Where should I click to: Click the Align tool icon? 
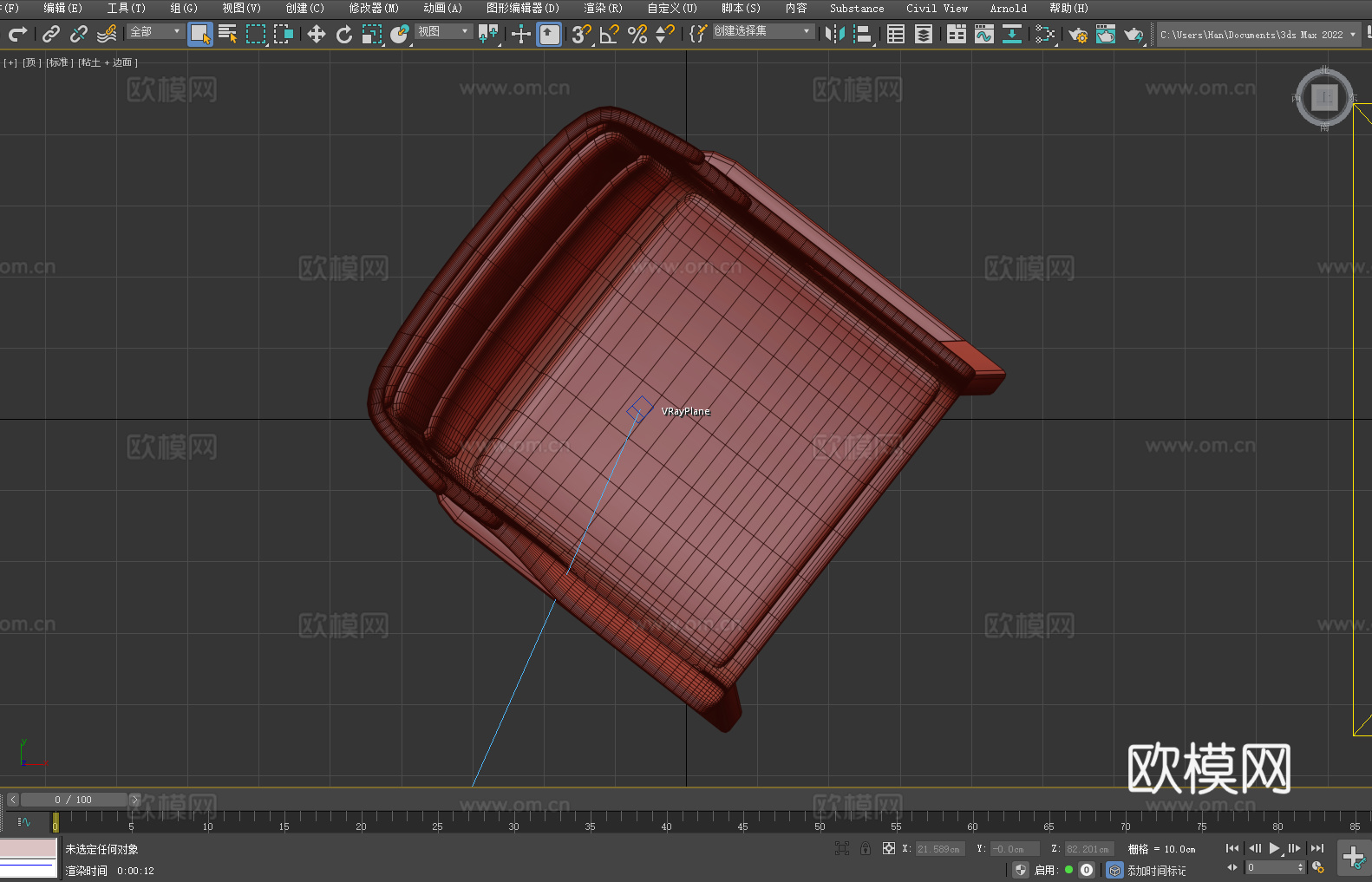(x=863, y=34)
